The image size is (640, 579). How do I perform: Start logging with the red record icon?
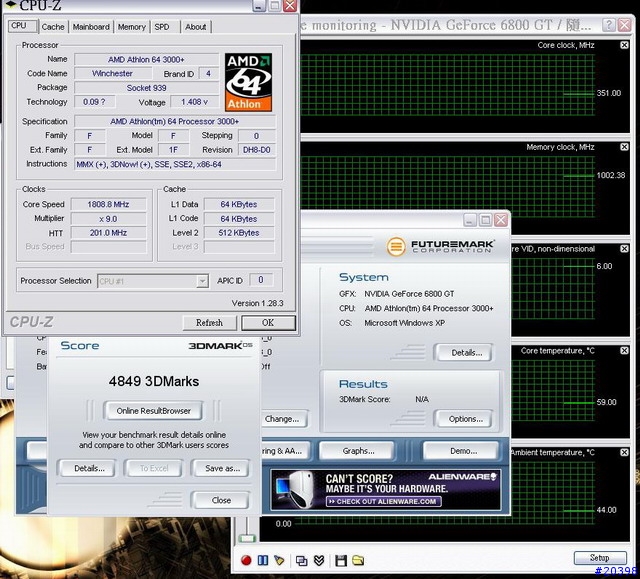246,560
